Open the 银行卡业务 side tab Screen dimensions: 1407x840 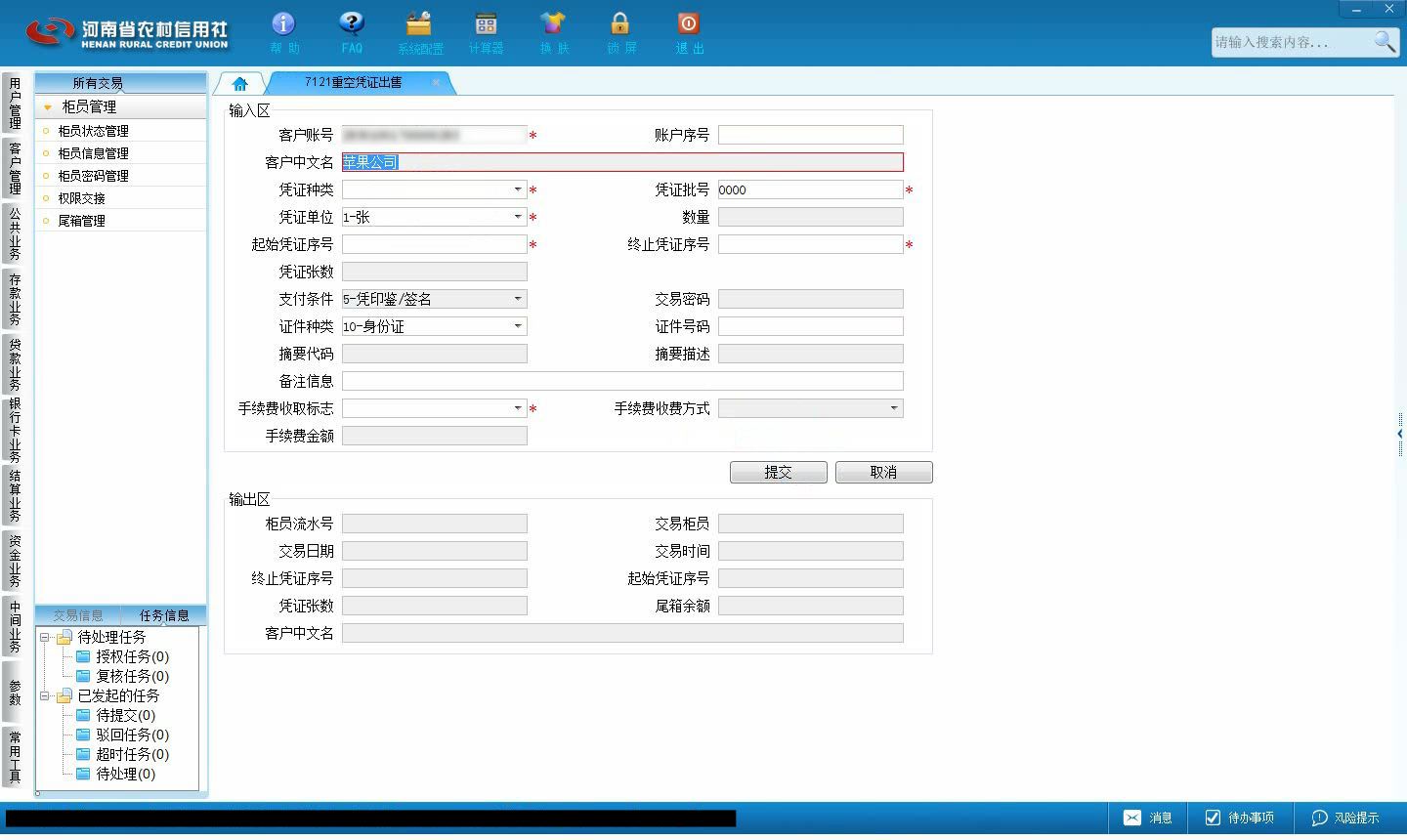click(14, 430)
